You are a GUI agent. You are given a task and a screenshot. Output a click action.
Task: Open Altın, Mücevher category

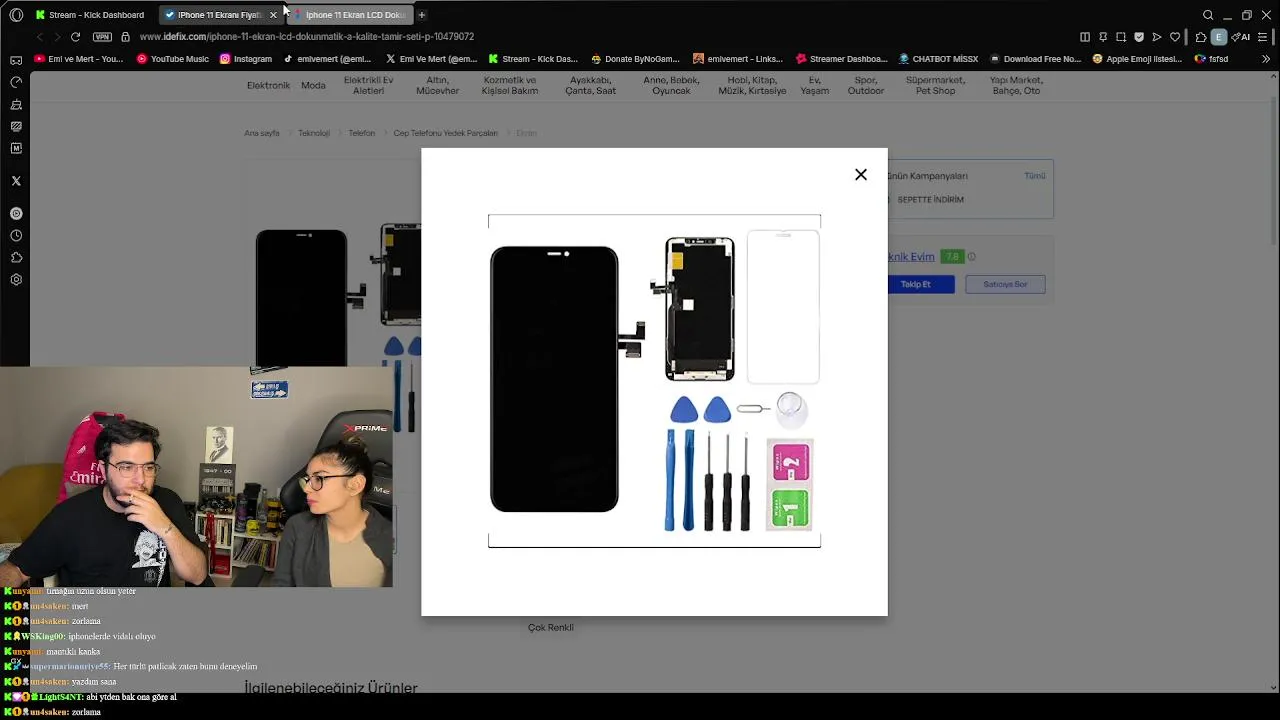point(437,85)
